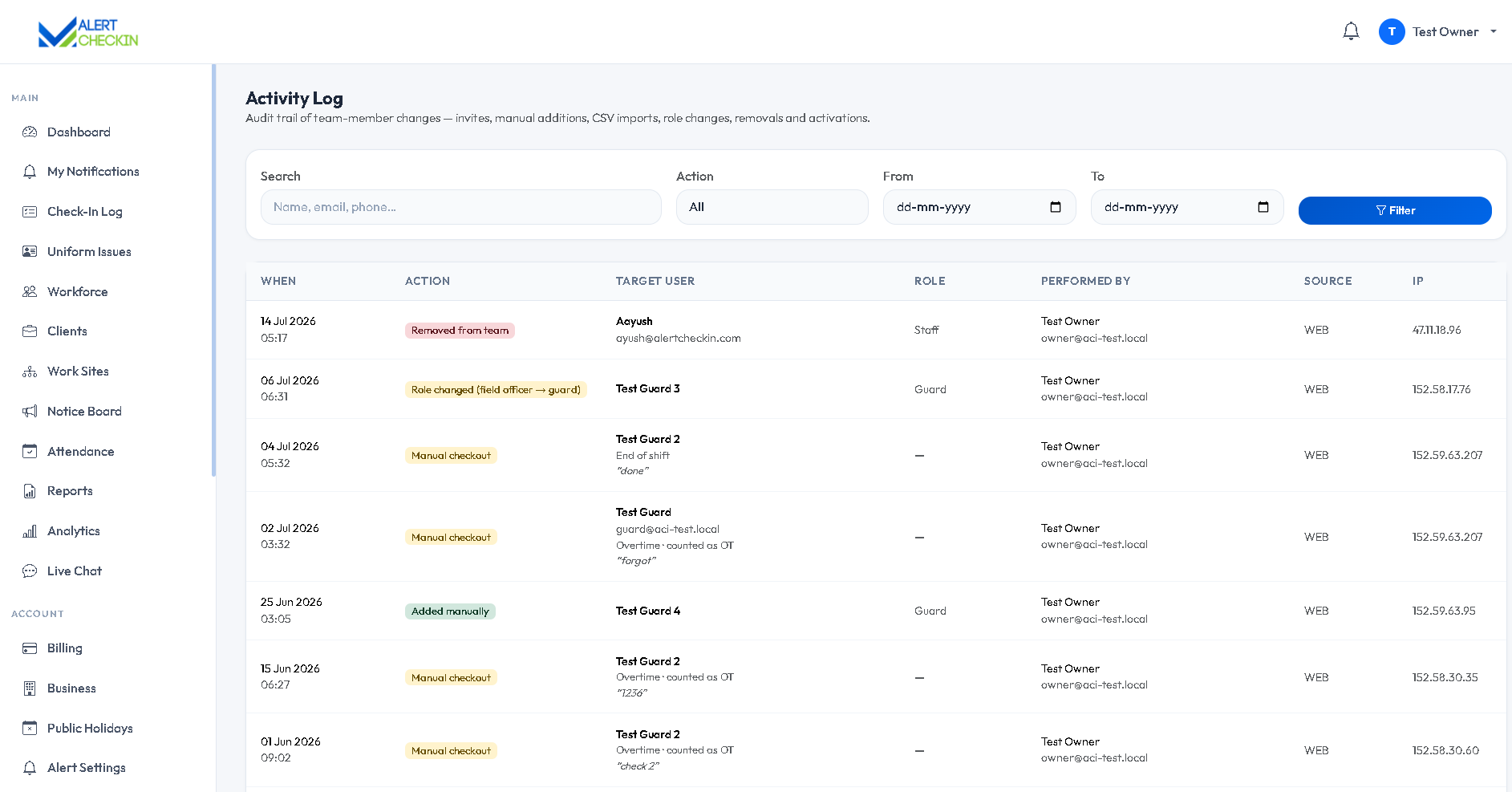Image resolution: width=1512 pixels, height=792 pixels.
Task: Click the blue T user avatar
Action: 1392,31
